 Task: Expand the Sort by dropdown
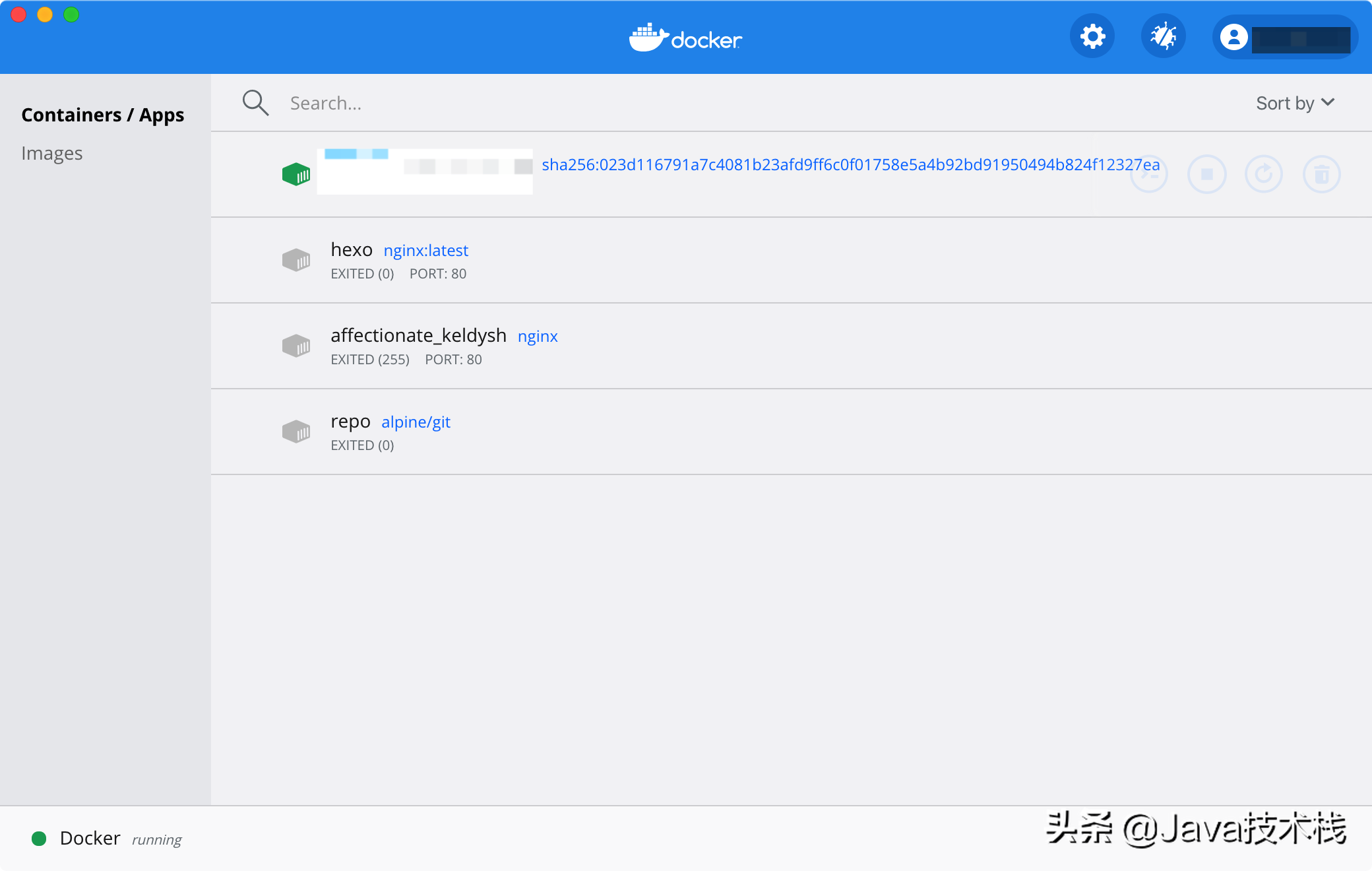tap(1295, 103)
